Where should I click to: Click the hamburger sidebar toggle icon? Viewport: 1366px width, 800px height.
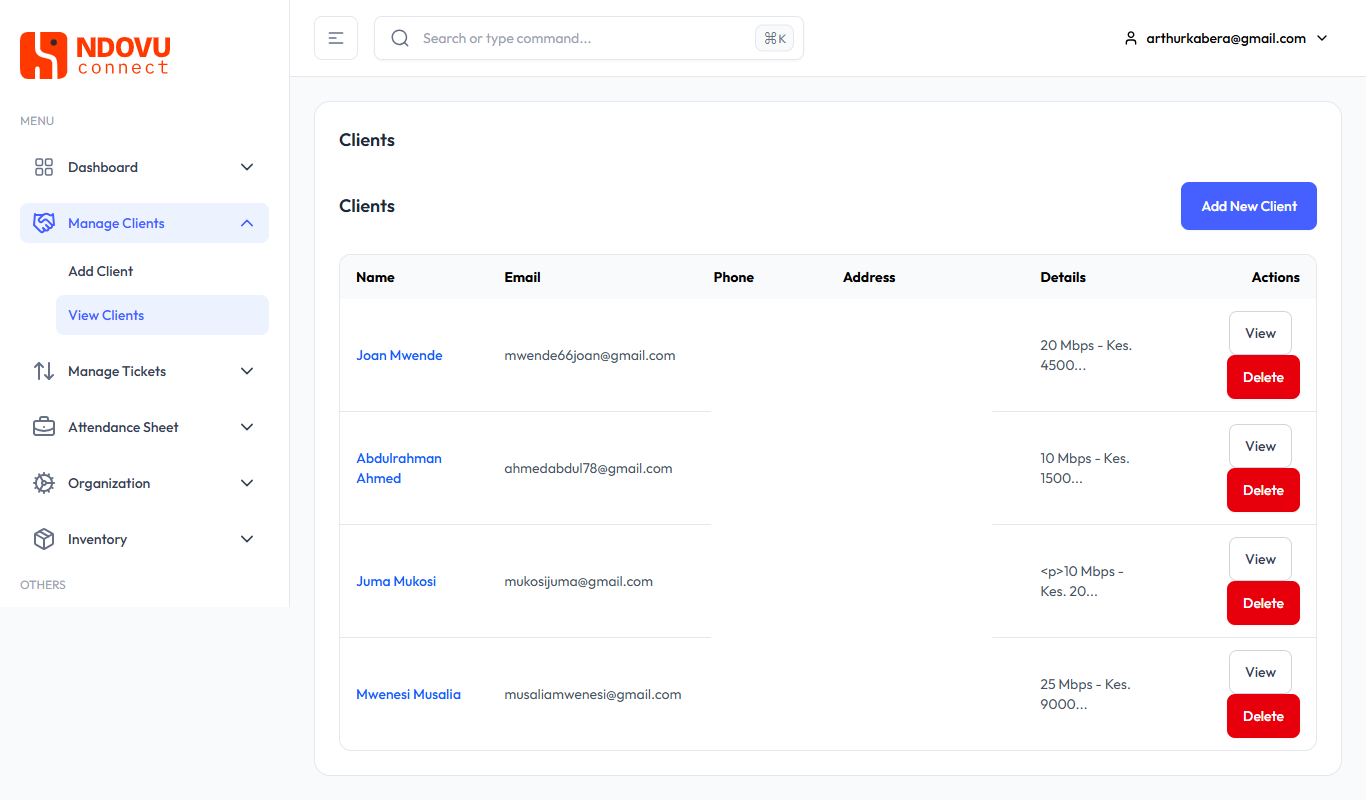pyautogui.click(x=336, y=37)
